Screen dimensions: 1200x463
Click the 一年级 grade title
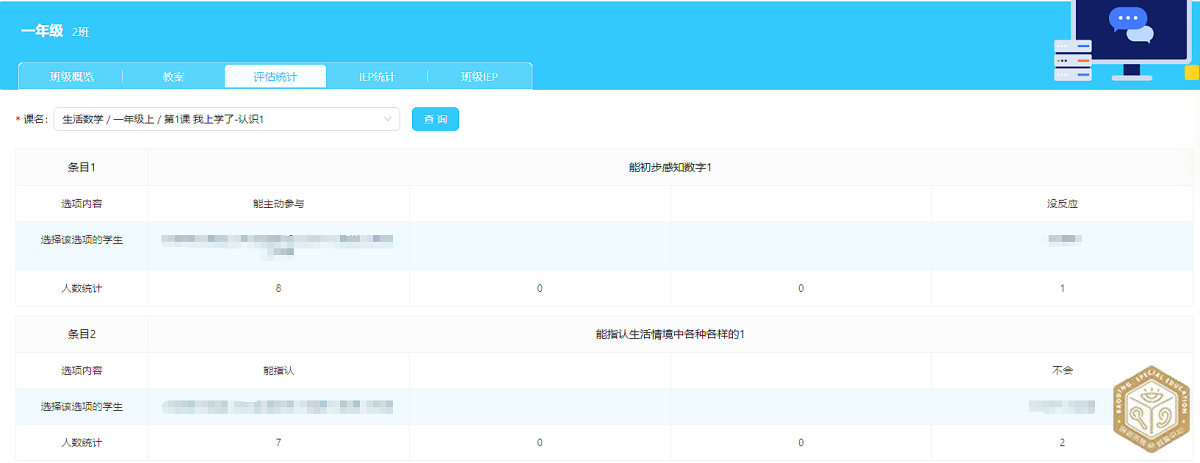[x=42, y=32]
